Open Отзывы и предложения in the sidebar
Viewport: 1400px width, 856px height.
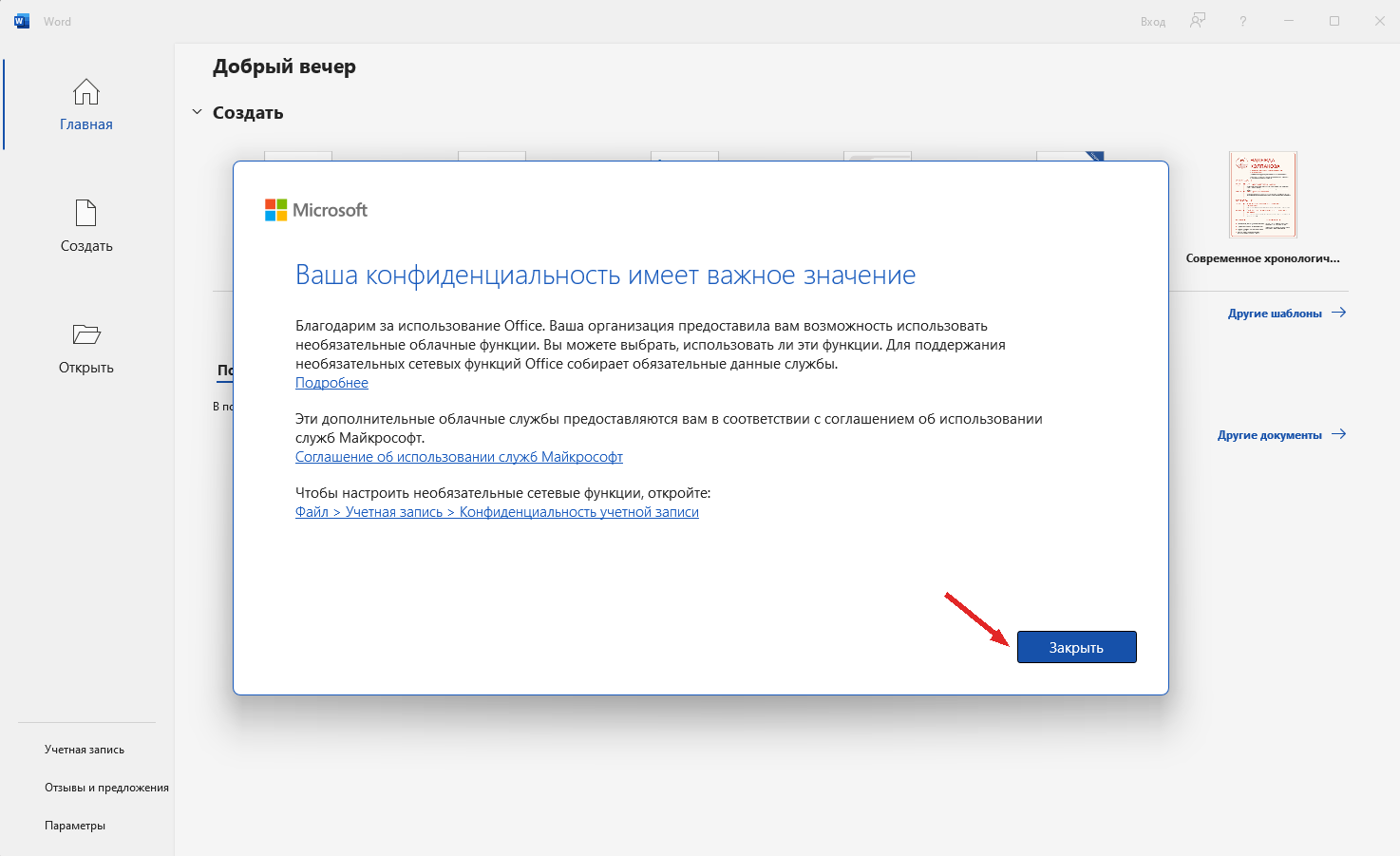106,788
